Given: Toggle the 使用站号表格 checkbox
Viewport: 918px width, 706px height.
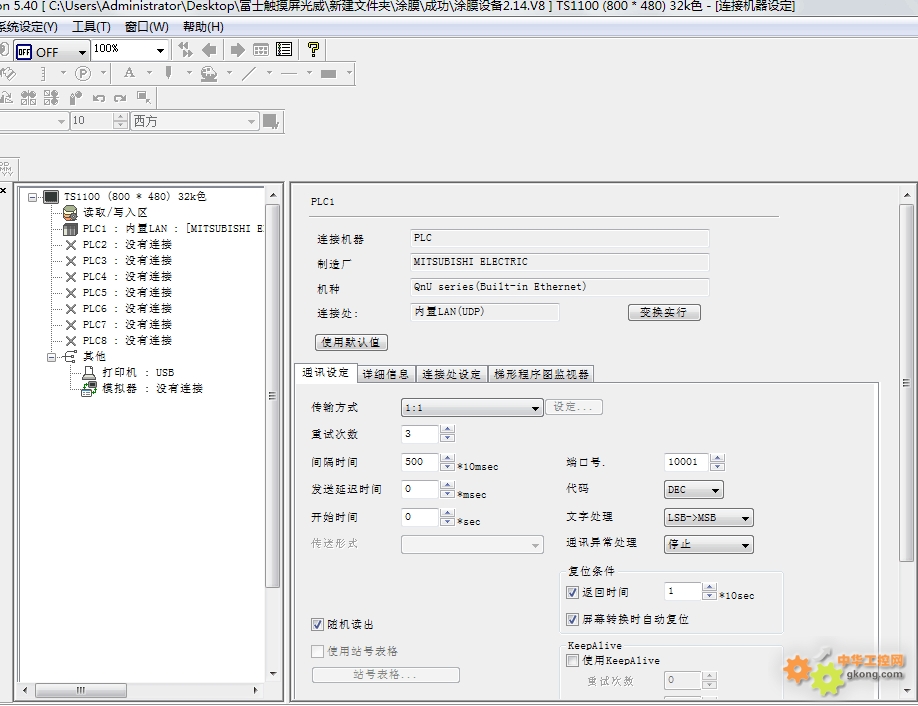Looking at the screenshot, I should coord(317,651).
